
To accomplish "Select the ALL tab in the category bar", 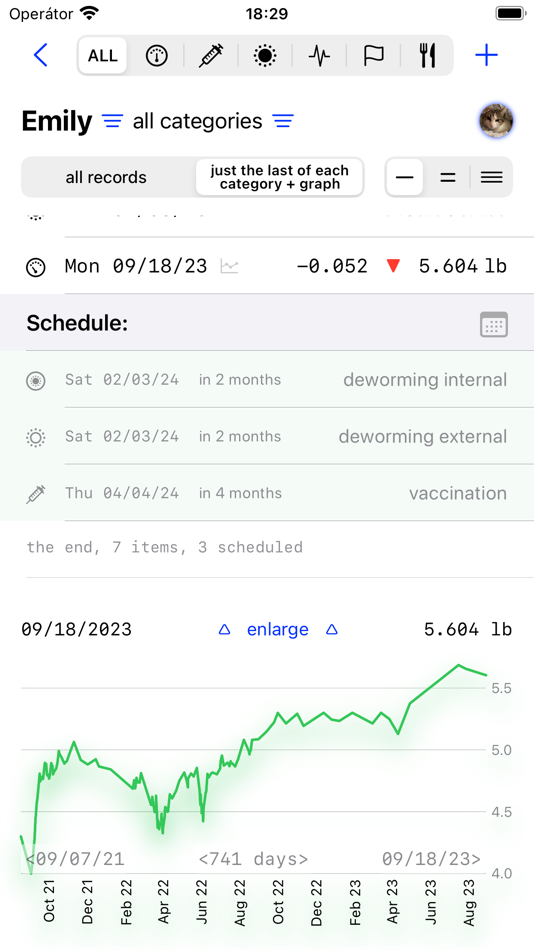I will click(x=102, y=56).
